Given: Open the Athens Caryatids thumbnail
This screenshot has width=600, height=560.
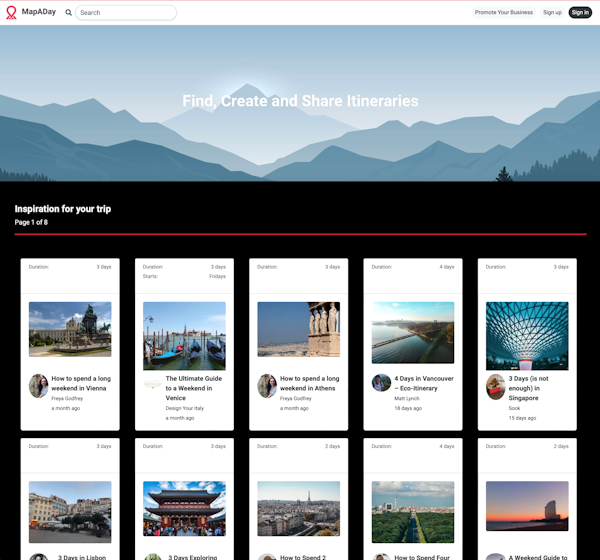Looking at the screenshot, I should 298,330.
